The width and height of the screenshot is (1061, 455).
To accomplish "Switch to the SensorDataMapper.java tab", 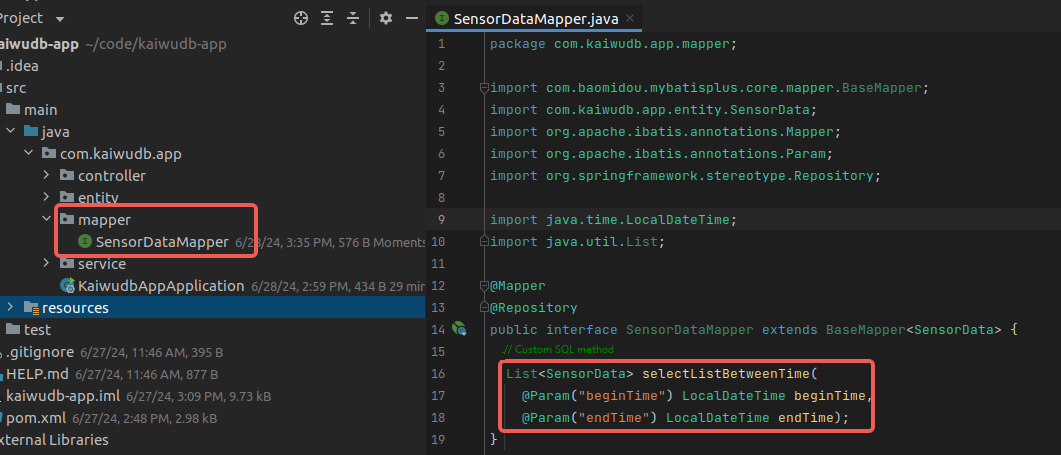I will point(532,18).
